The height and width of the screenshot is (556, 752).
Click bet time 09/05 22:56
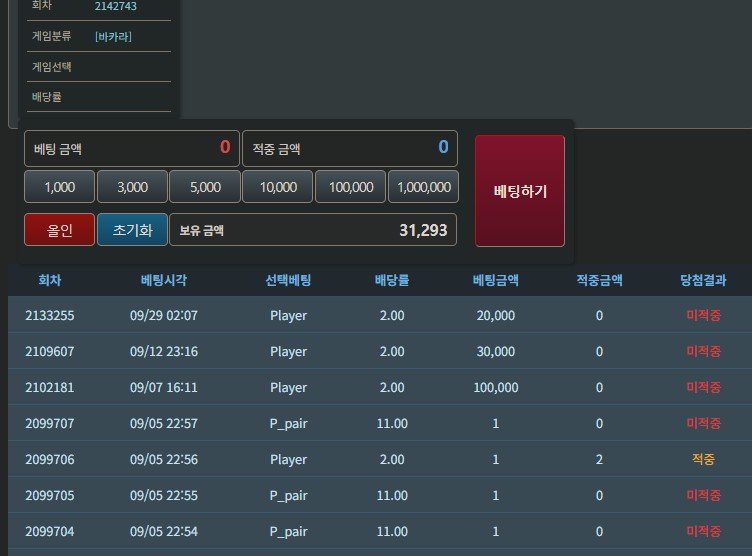coord(164,459)
